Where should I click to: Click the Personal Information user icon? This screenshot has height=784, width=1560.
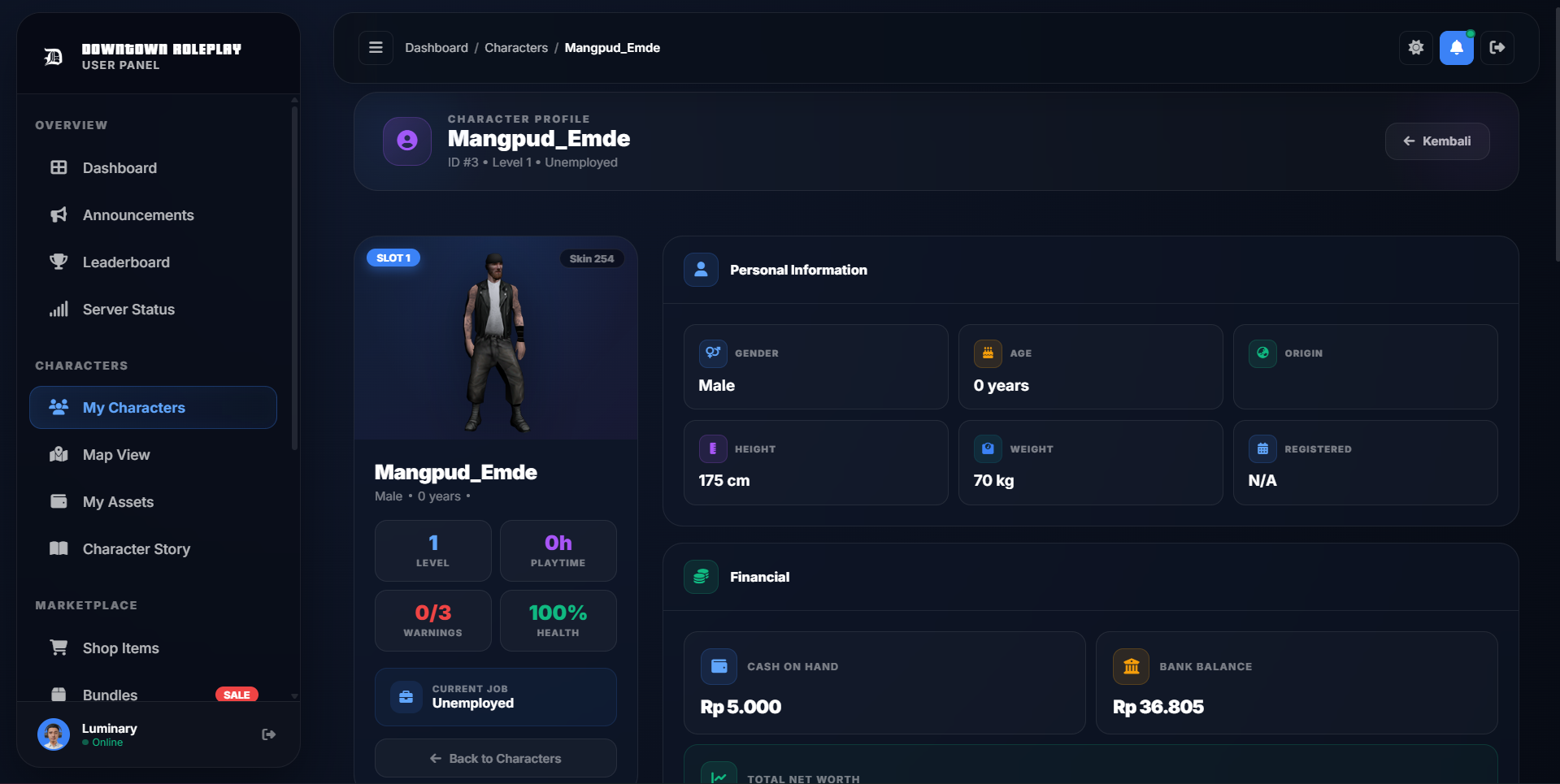coord(701,270)
